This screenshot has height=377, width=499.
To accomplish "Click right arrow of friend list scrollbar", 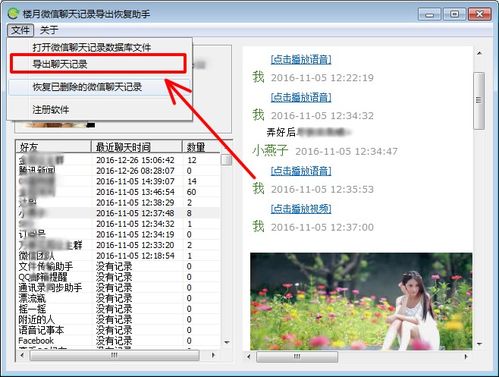I will point(213,355).
